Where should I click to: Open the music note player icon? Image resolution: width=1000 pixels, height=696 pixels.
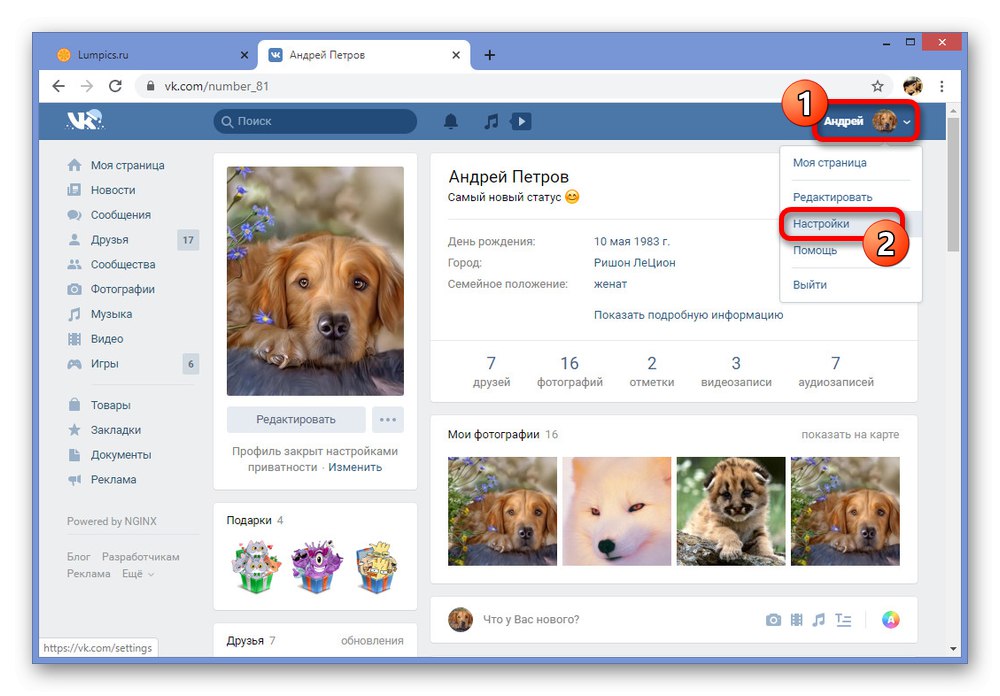[x=490, y=121]
